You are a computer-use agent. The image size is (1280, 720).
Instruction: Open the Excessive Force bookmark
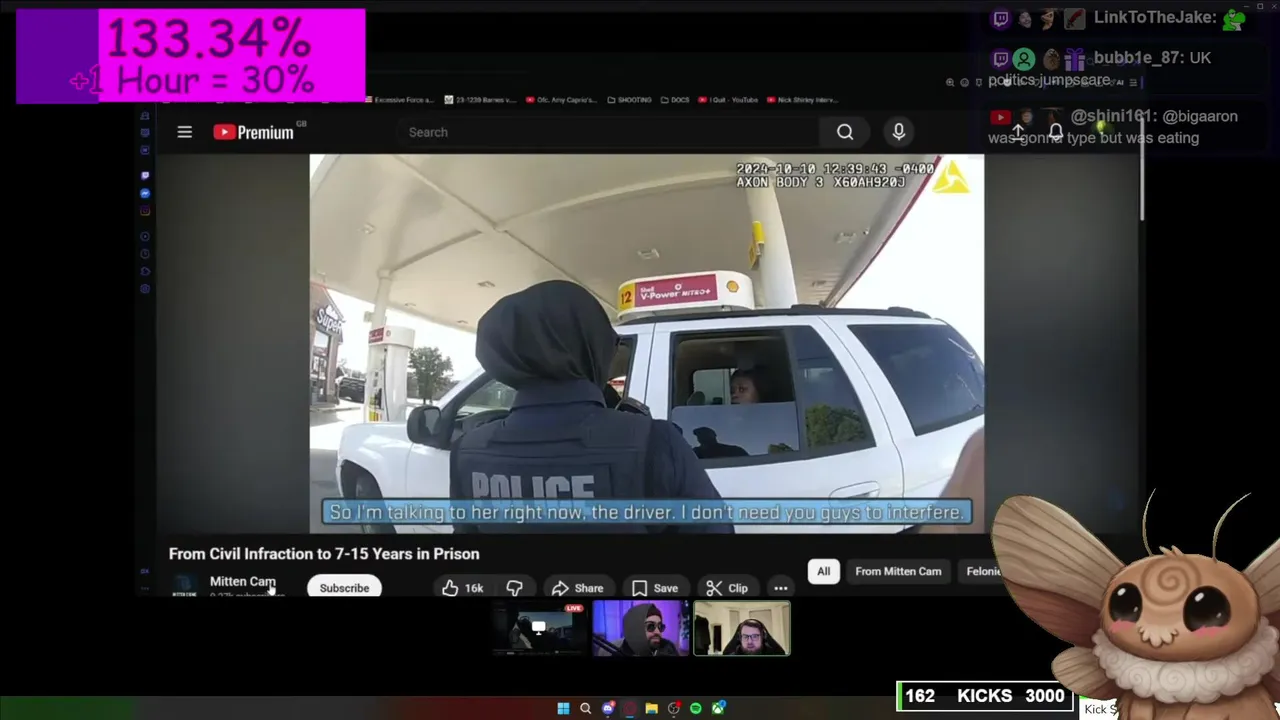tap(399, 100)
